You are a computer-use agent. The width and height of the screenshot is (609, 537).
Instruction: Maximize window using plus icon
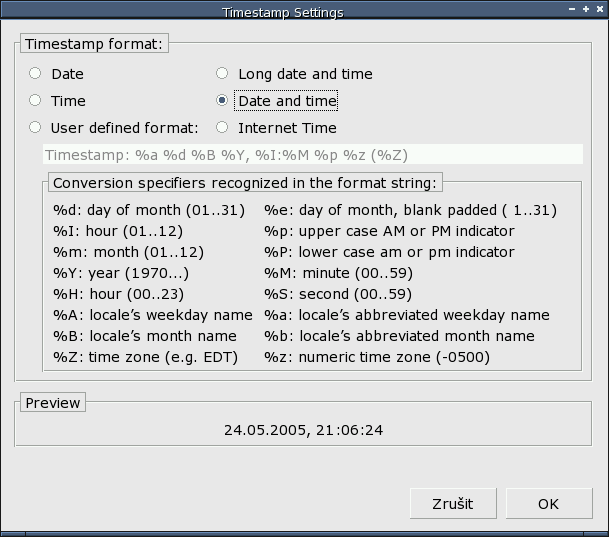[x=586, y=9]
